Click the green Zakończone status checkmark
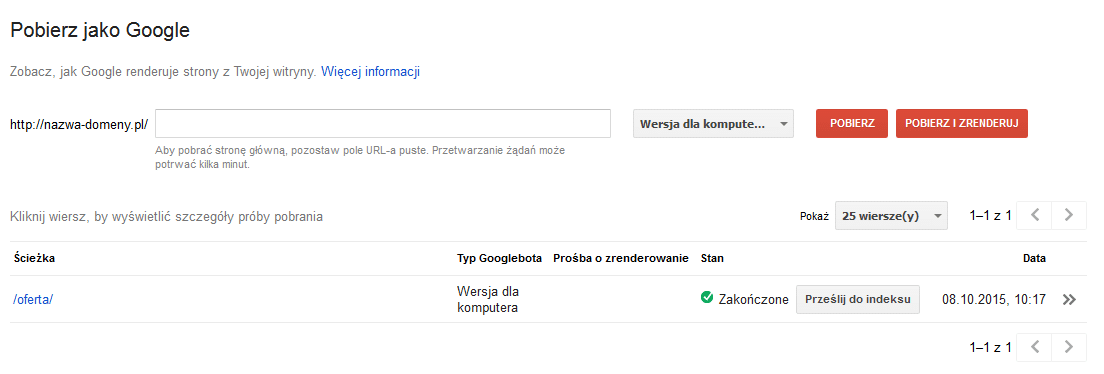 707,298
